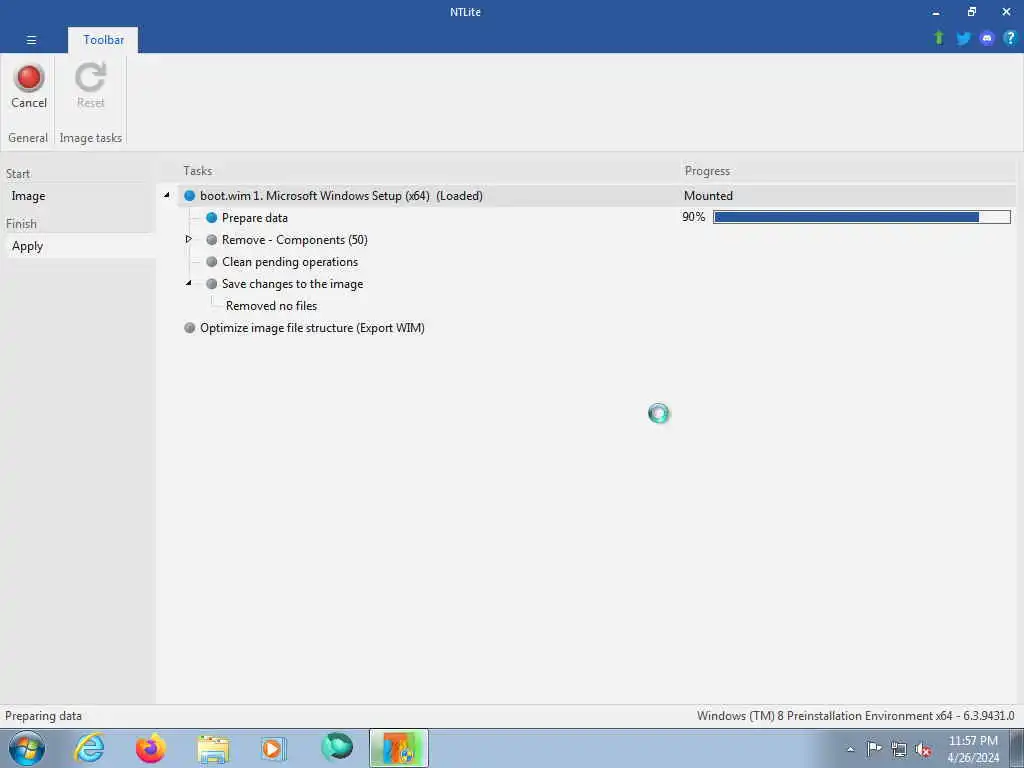Select the Save changes to the image task

coord(293,284)
